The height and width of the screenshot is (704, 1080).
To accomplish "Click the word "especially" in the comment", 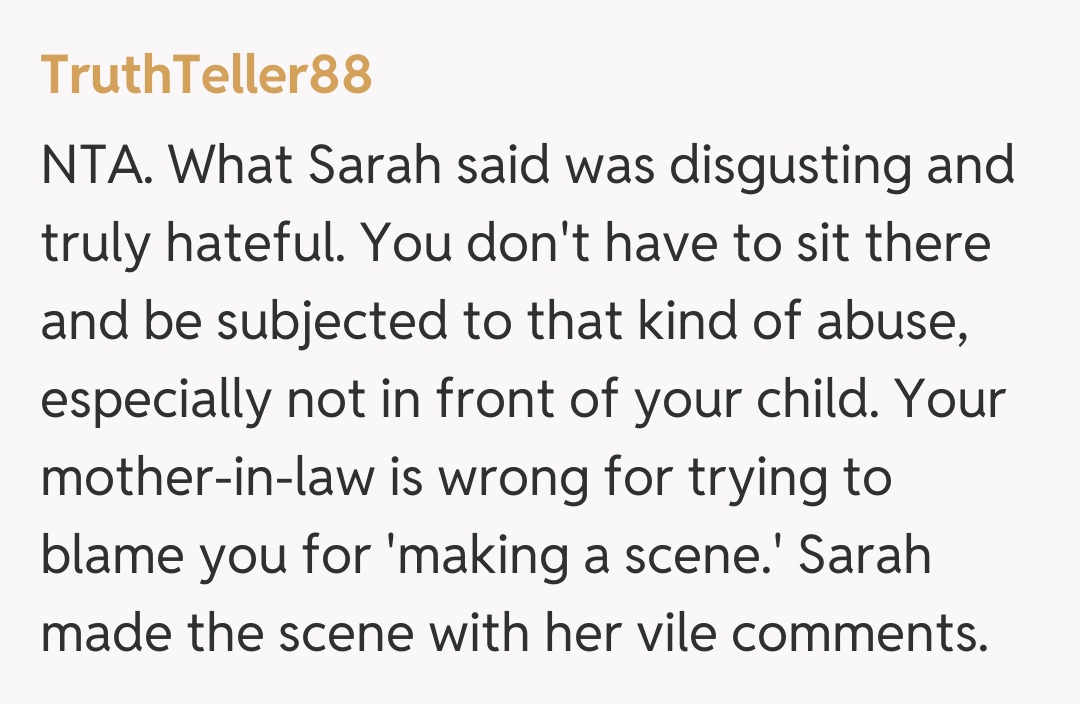I will (155, 400).
